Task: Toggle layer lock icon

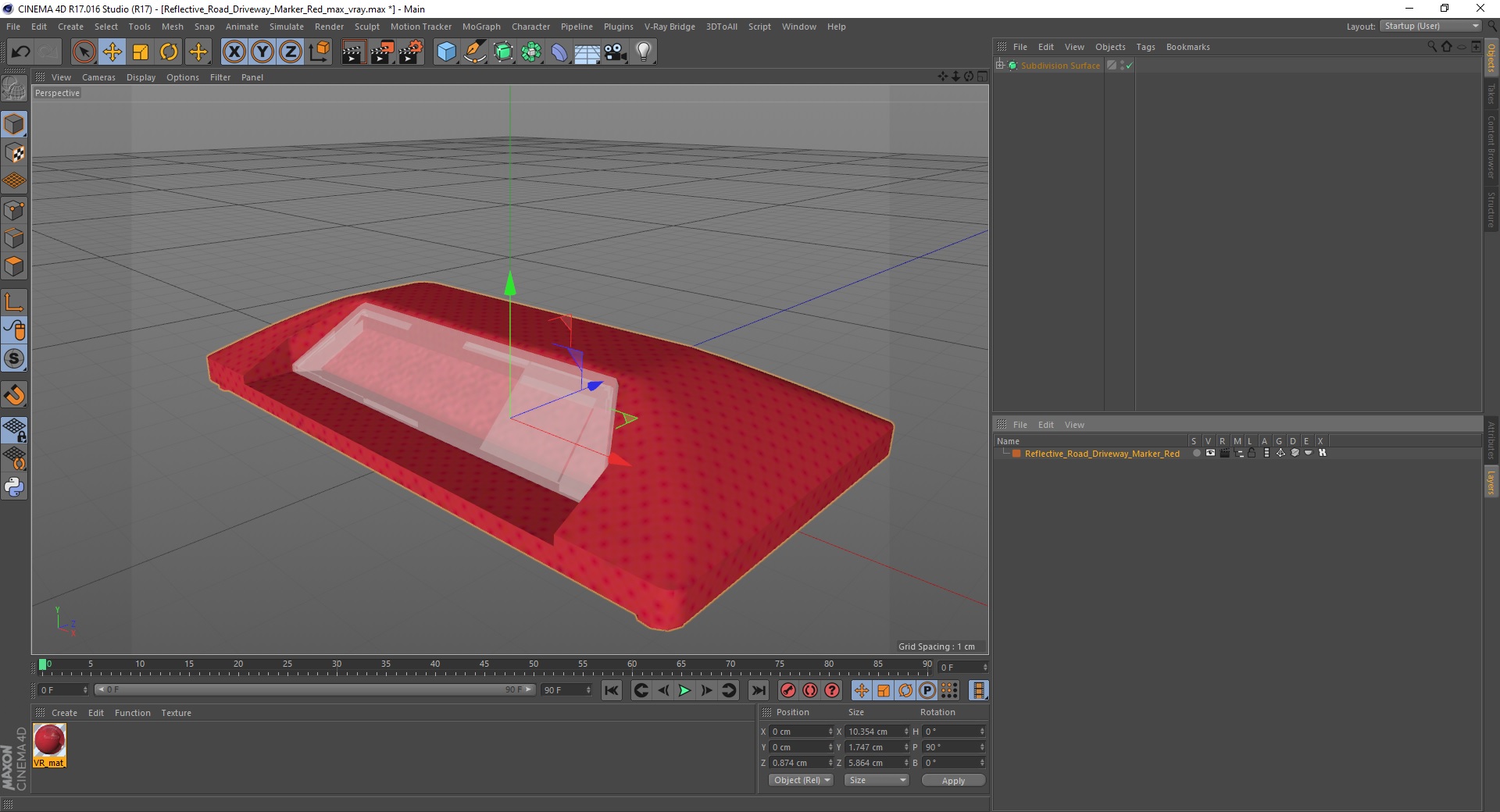Action: 1252,453
